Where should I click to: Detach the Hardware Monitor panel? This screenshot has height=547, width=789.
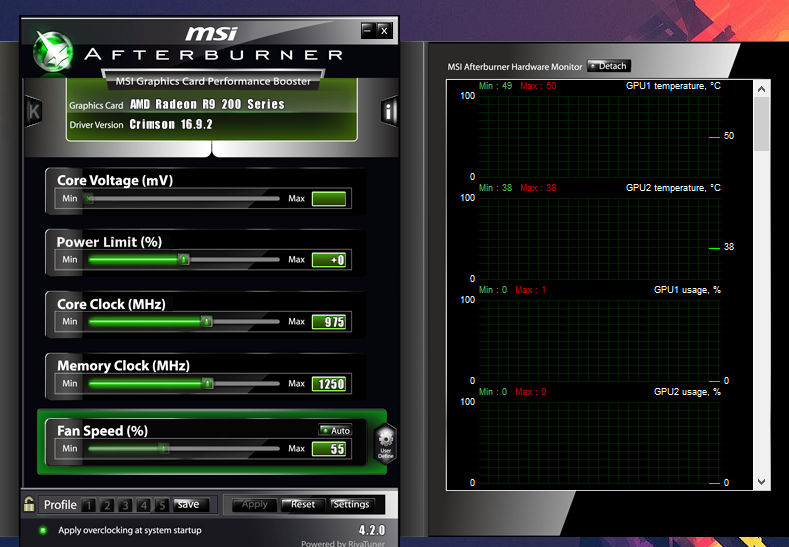pos(608,66)
